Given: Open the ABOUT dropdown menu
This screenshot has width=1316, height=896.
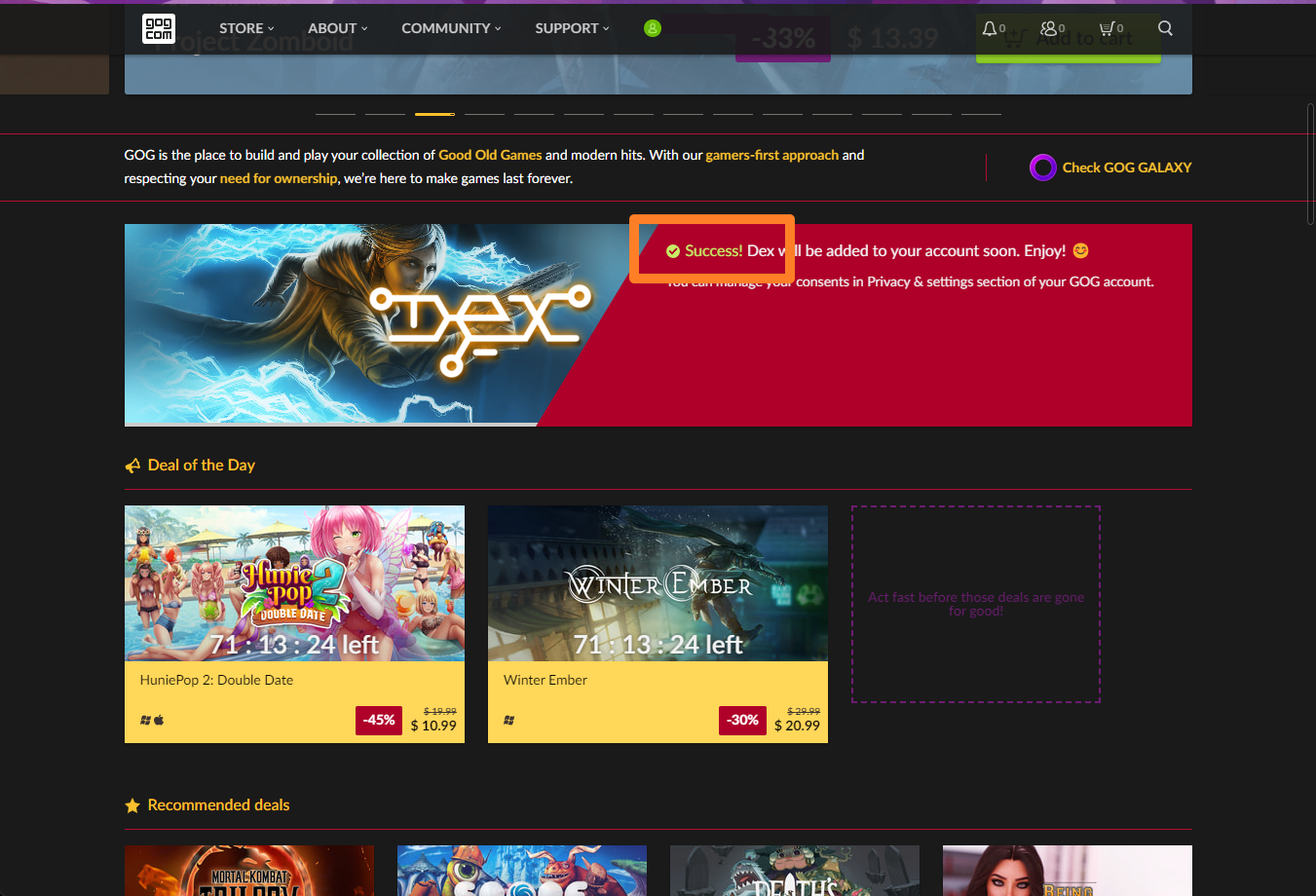Looking at the screenshot, I should (x=338, y=28).
